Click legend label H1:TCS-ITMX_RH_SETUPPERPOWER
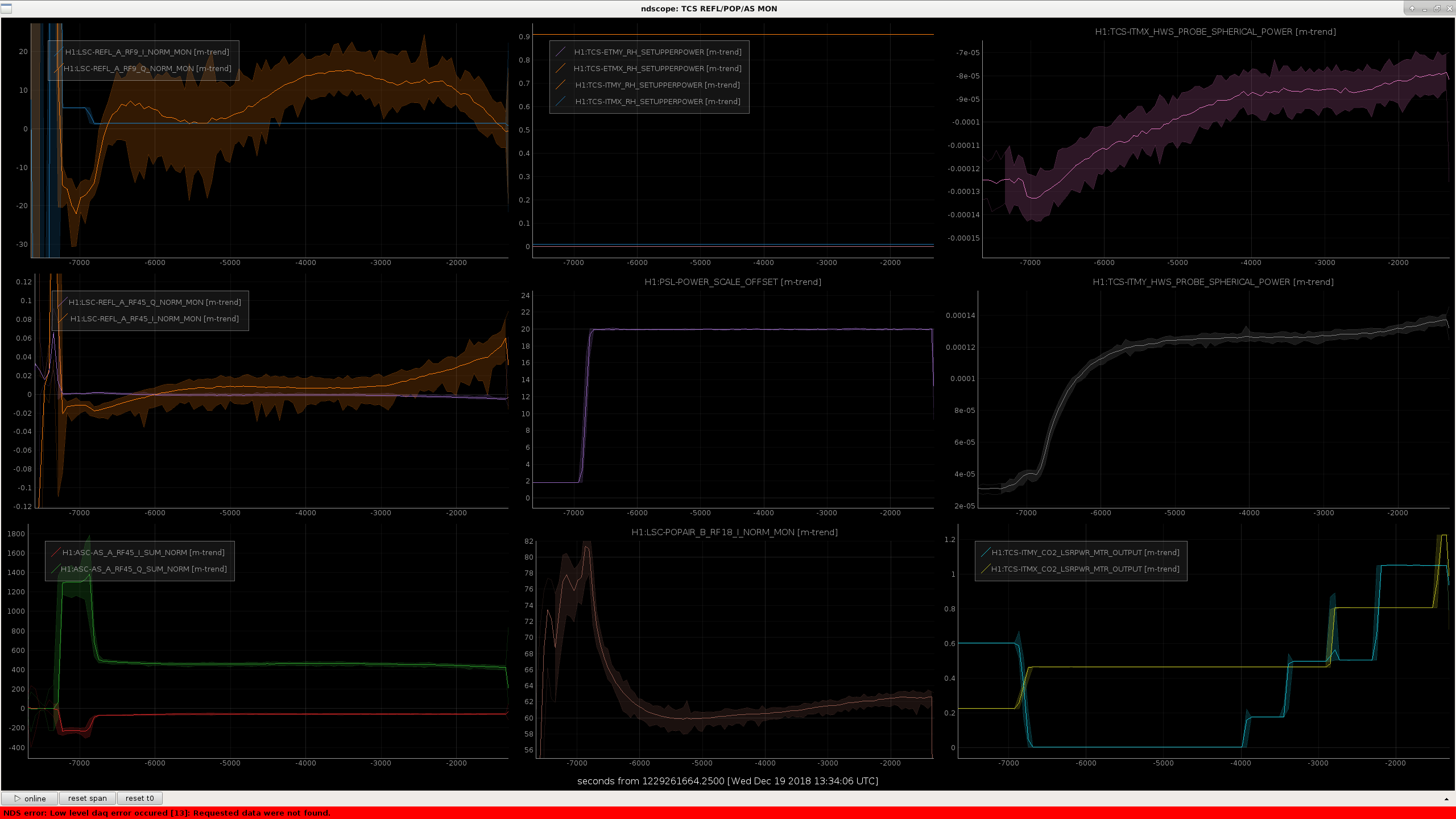 [658, 101]
